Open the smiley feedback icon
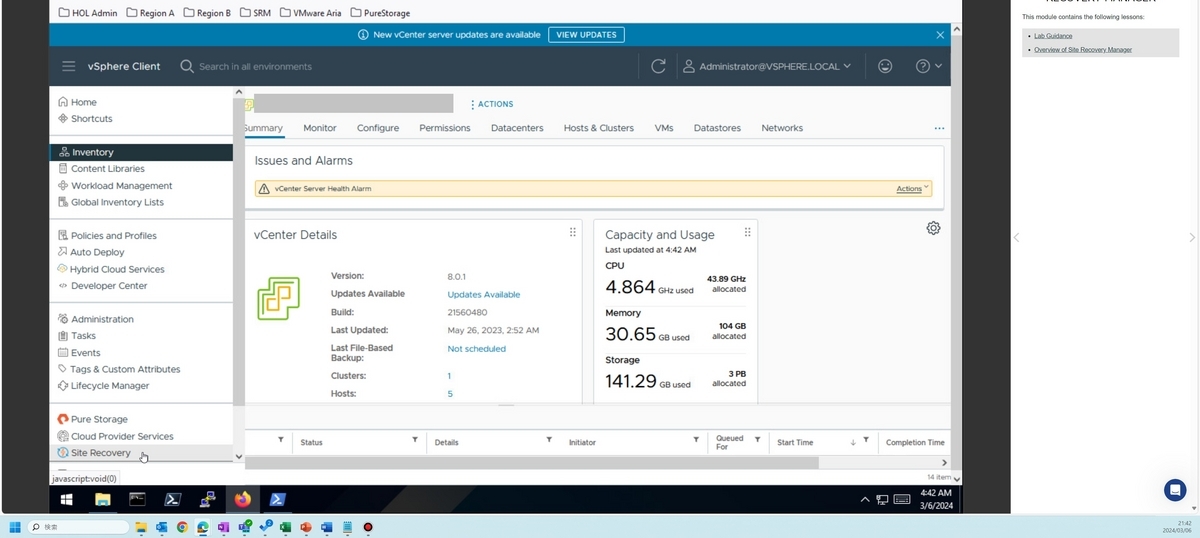This screenshot has height=538, width=1200. click(885, 66)
